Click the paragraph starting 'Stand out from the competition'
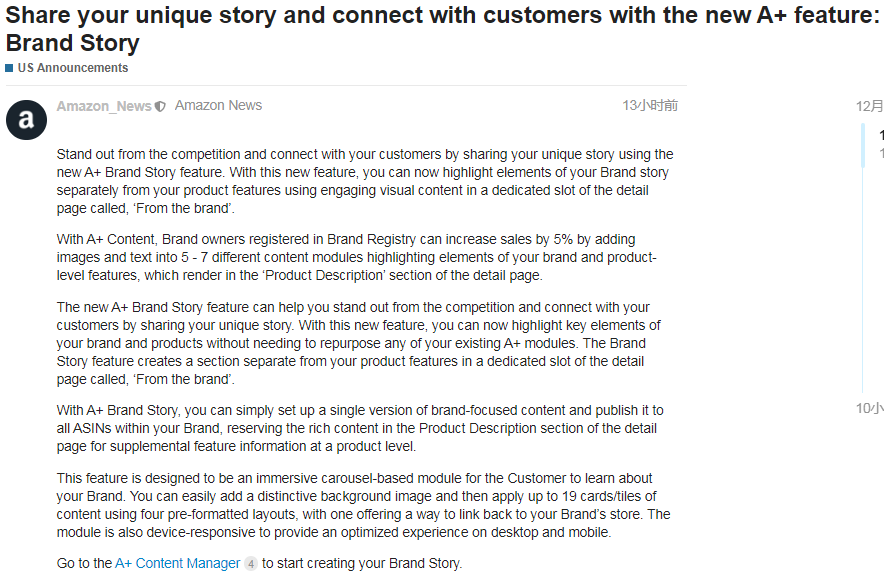This screenshot has width=884, height=574. pyautogui.click(x=365, y=181)
